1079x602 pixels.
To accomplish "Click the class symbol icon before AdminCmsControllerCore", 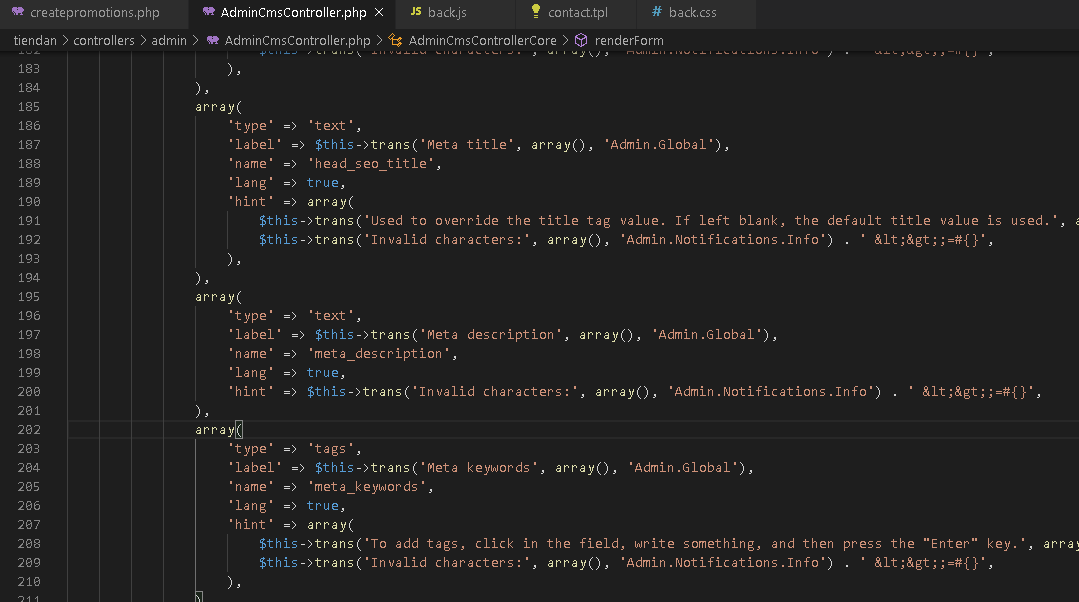I will [x=395, y=41].
